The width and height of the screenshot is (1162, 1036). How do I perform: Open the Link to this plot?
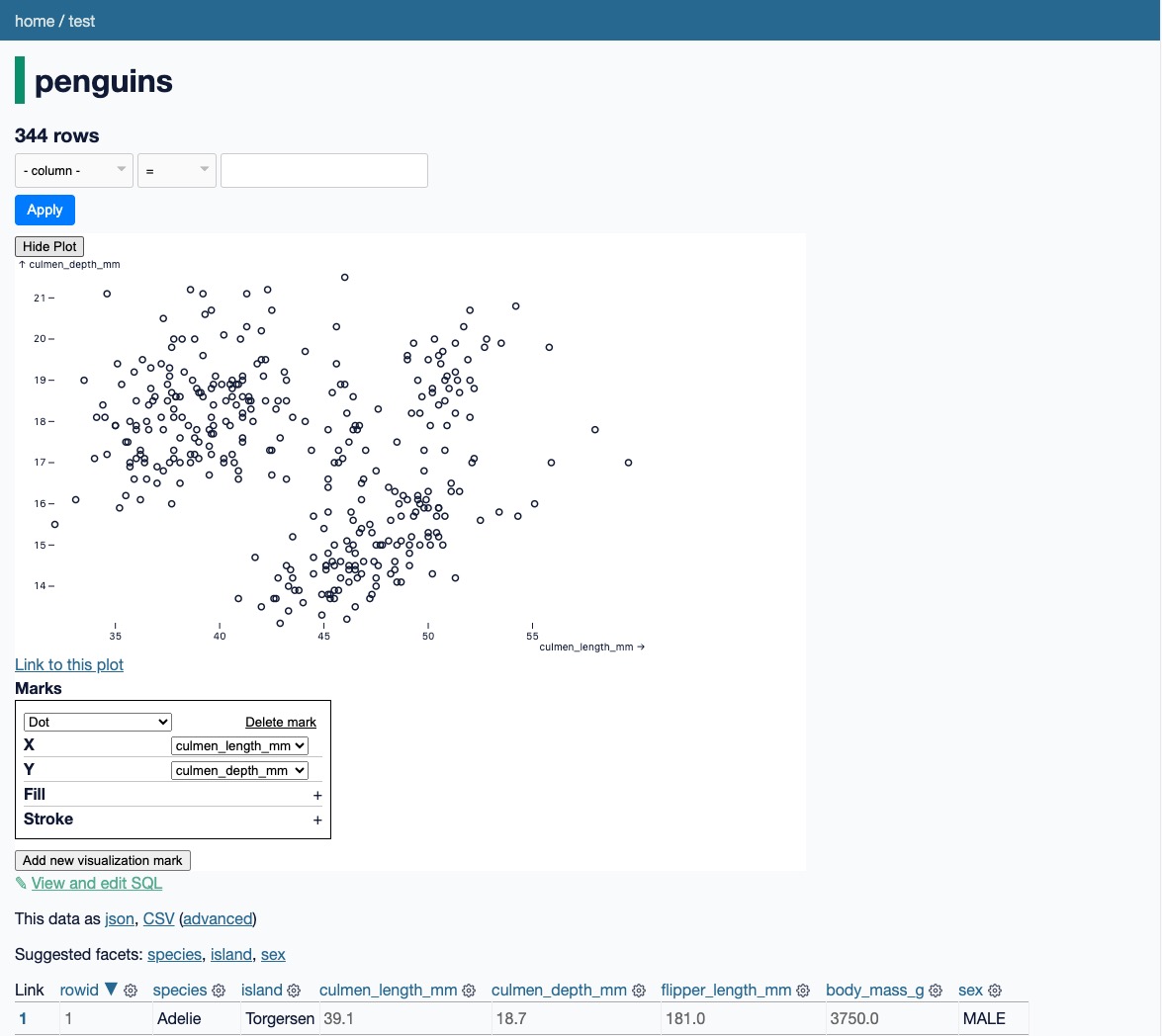click(x=69, y=665)
